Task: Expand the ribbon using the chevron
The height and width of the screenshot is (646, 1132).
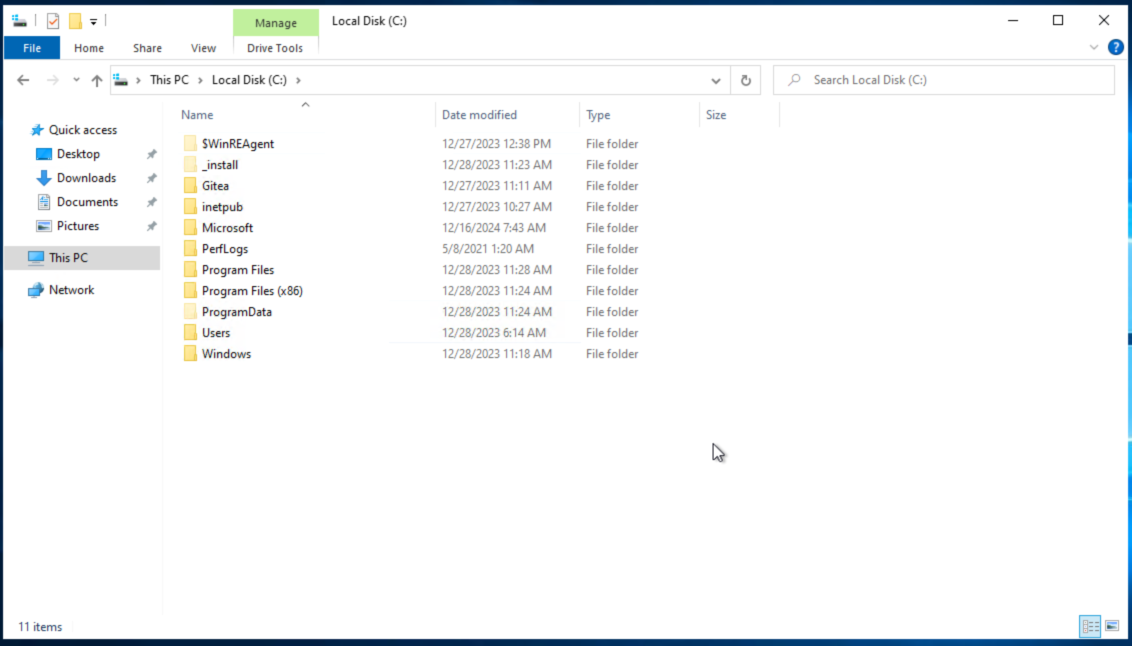Action: point(1093,47)
